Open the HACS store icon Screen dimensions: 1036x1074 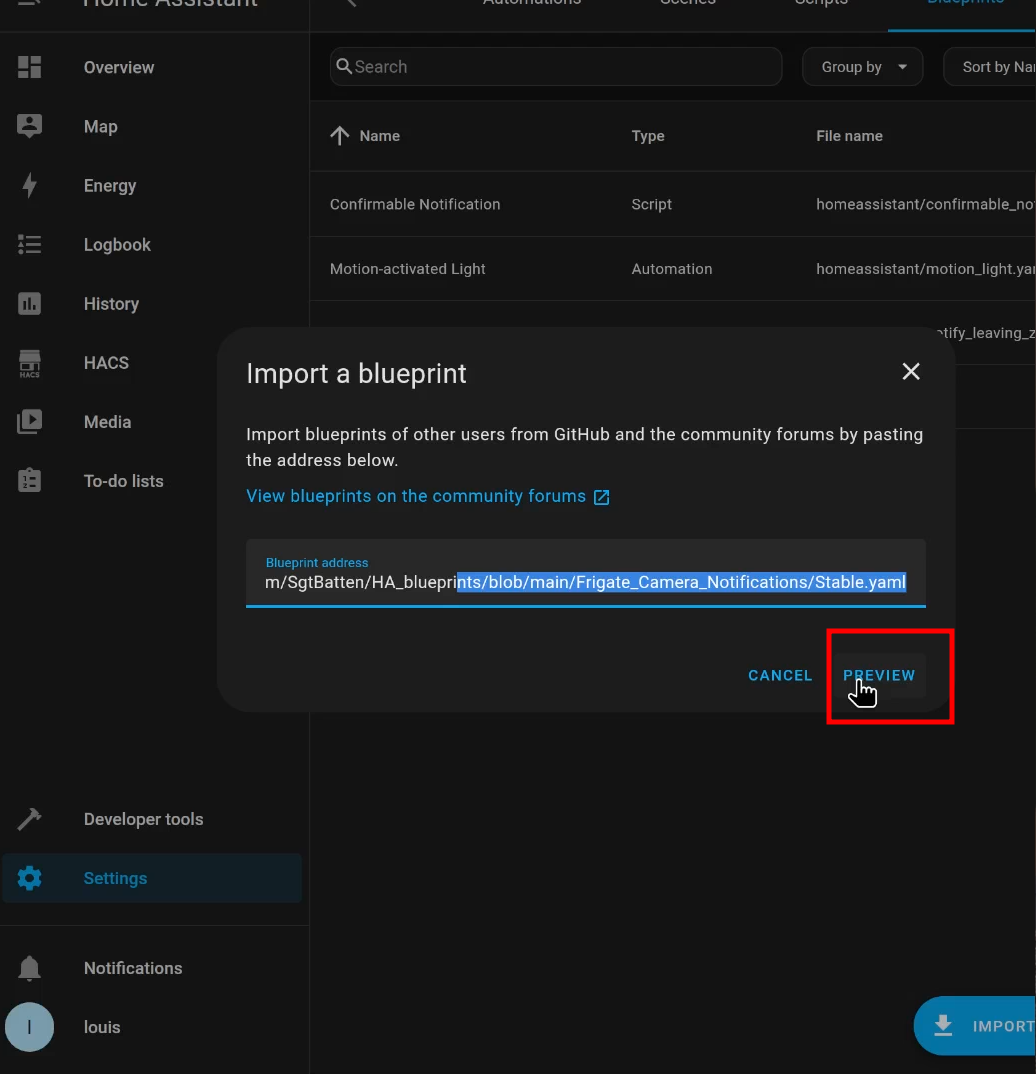click(29, 363)
